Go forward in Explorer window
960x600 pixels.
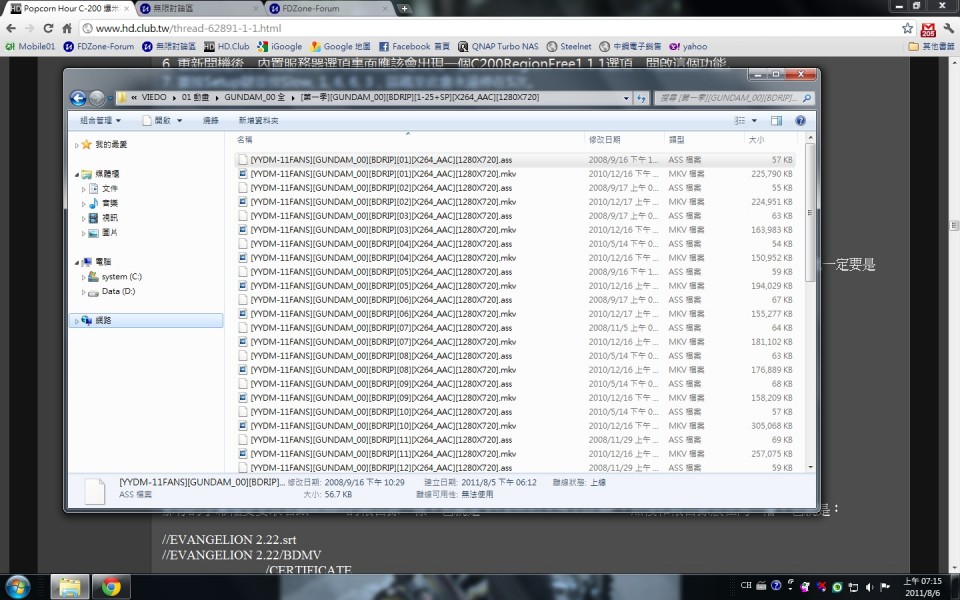96,98
